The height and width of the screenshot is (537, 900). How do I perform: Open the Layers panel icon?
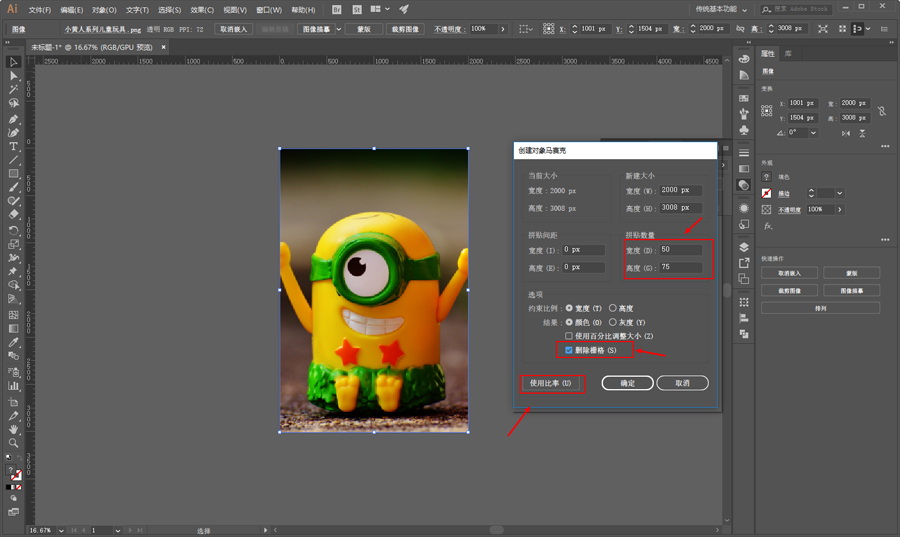(744, 246)
